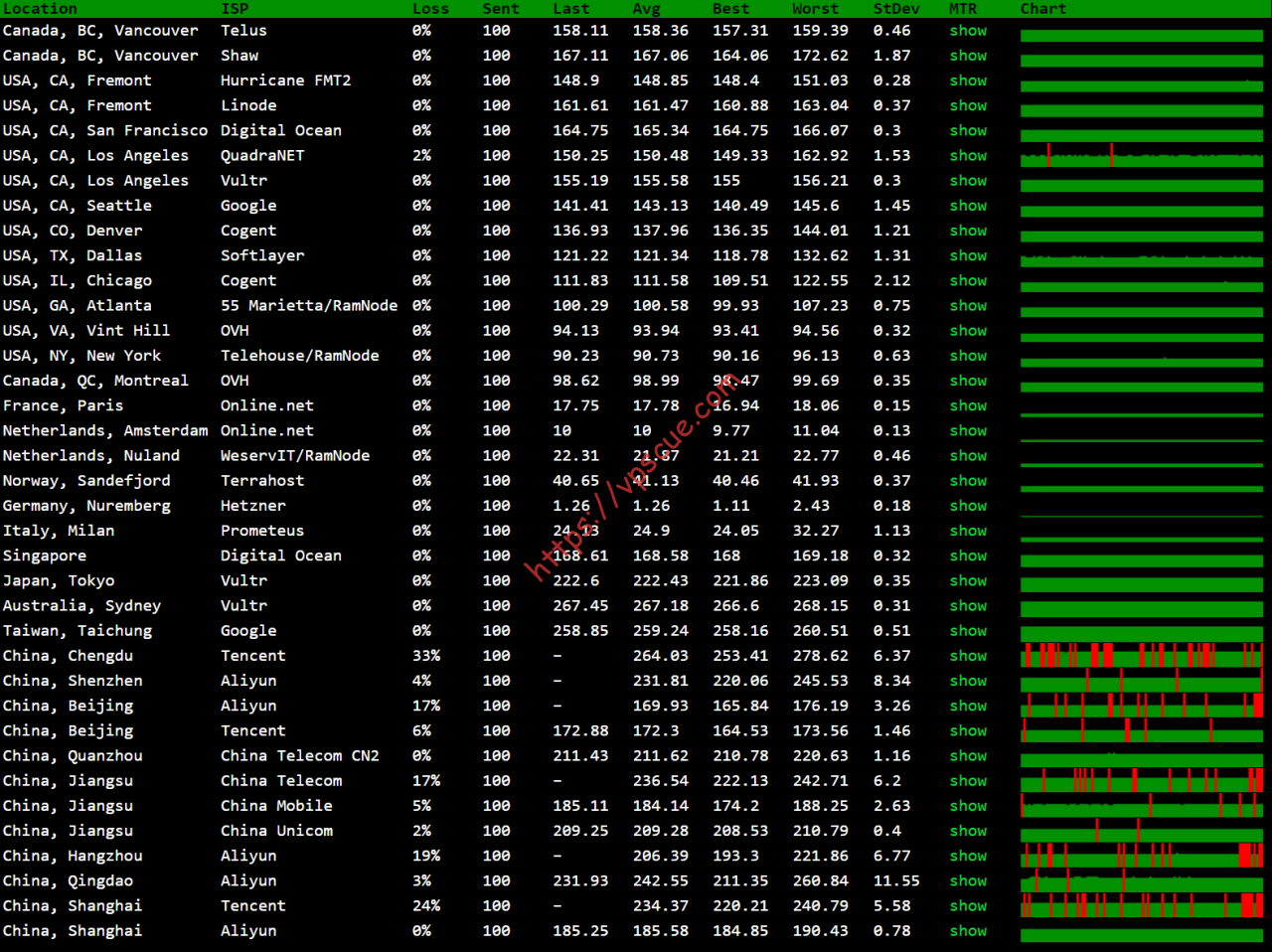Select the Taiwan, Taichung location cell
Screen dimensions: 1272x952
[x=78, y=631]
